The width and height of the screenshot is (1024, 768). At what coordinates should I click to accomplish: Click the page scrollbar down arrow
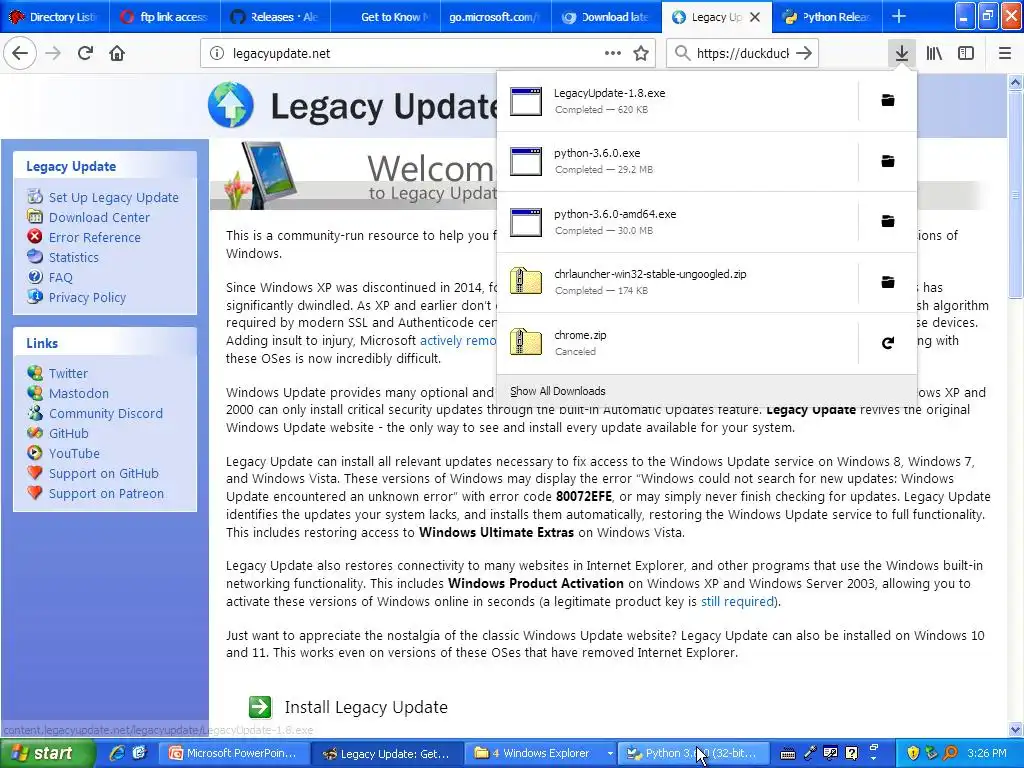pyautogui.click(x=1015, y=729)
